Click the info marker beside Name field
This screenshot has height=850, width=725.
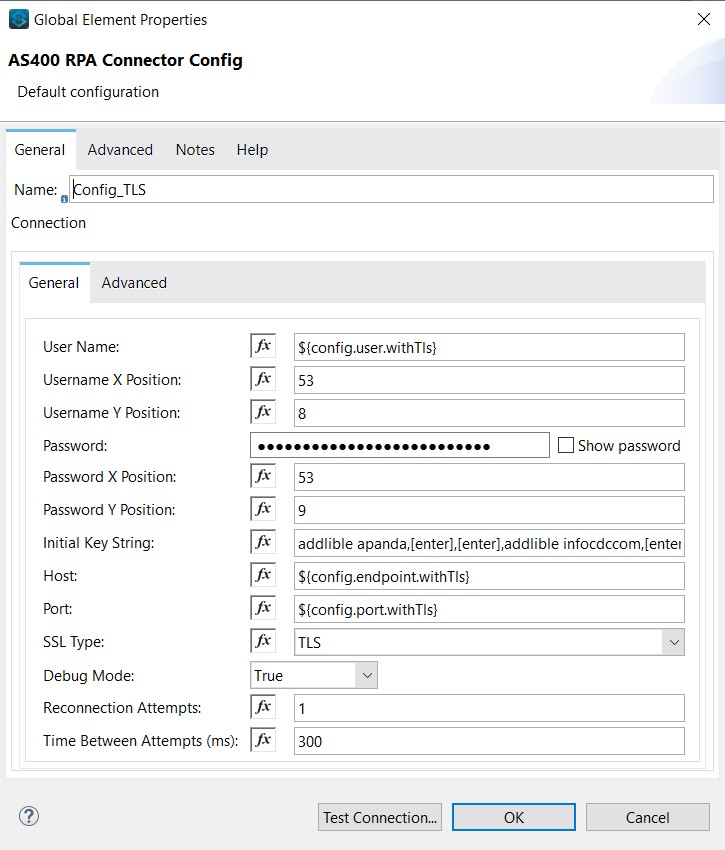coord(64,199)
